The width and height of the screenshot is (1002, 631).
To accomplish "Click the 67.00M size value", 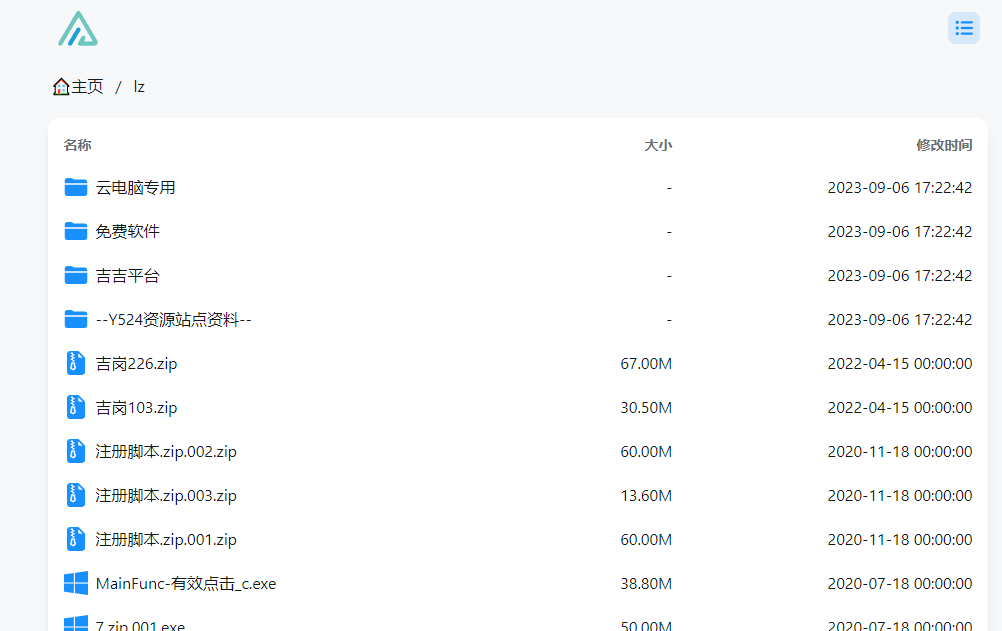I will [646, 364].
